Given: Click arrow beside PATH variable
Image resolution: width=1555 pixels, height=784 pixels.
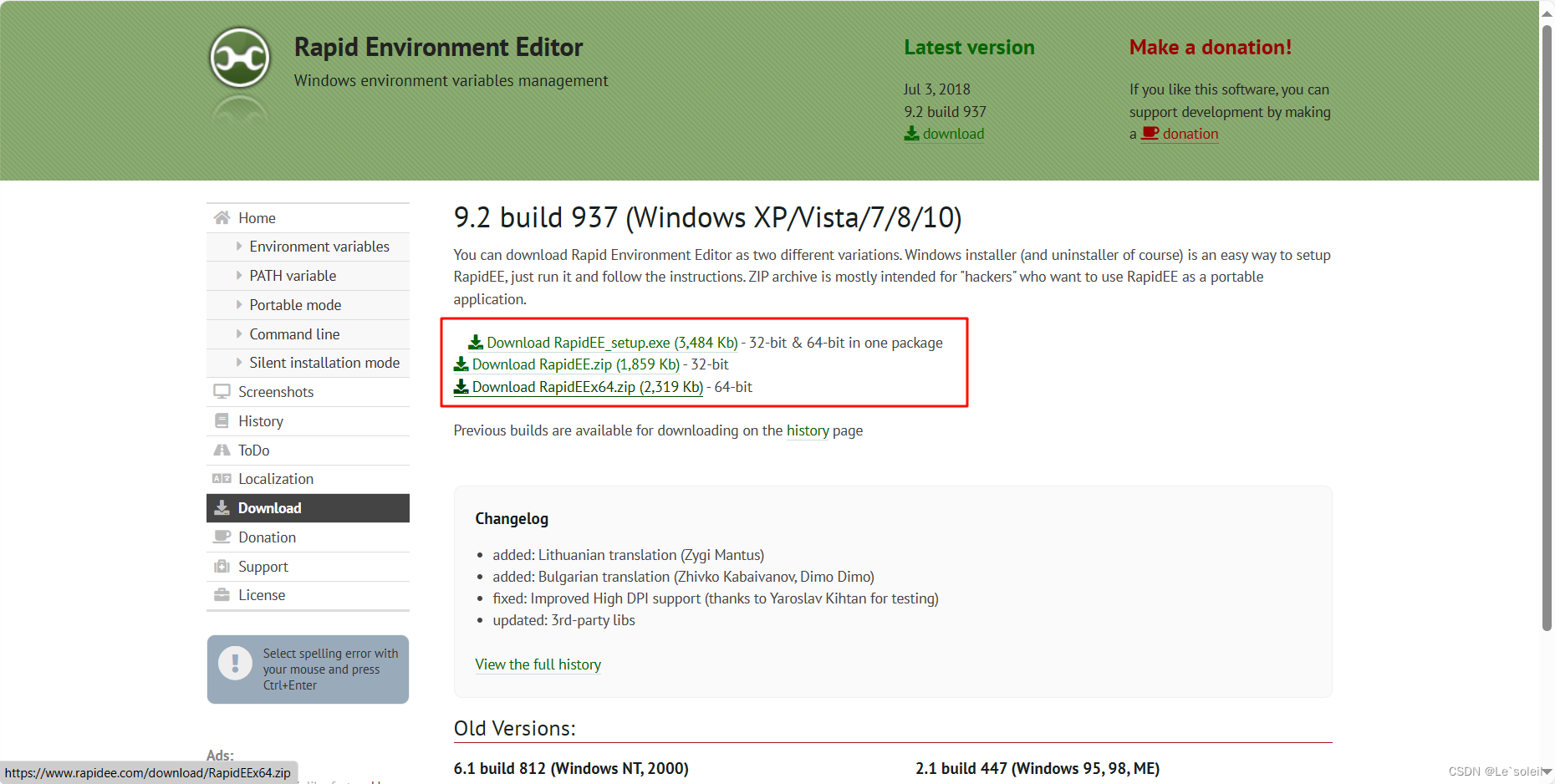Looking at the screenshot, I should click(239, 275).
